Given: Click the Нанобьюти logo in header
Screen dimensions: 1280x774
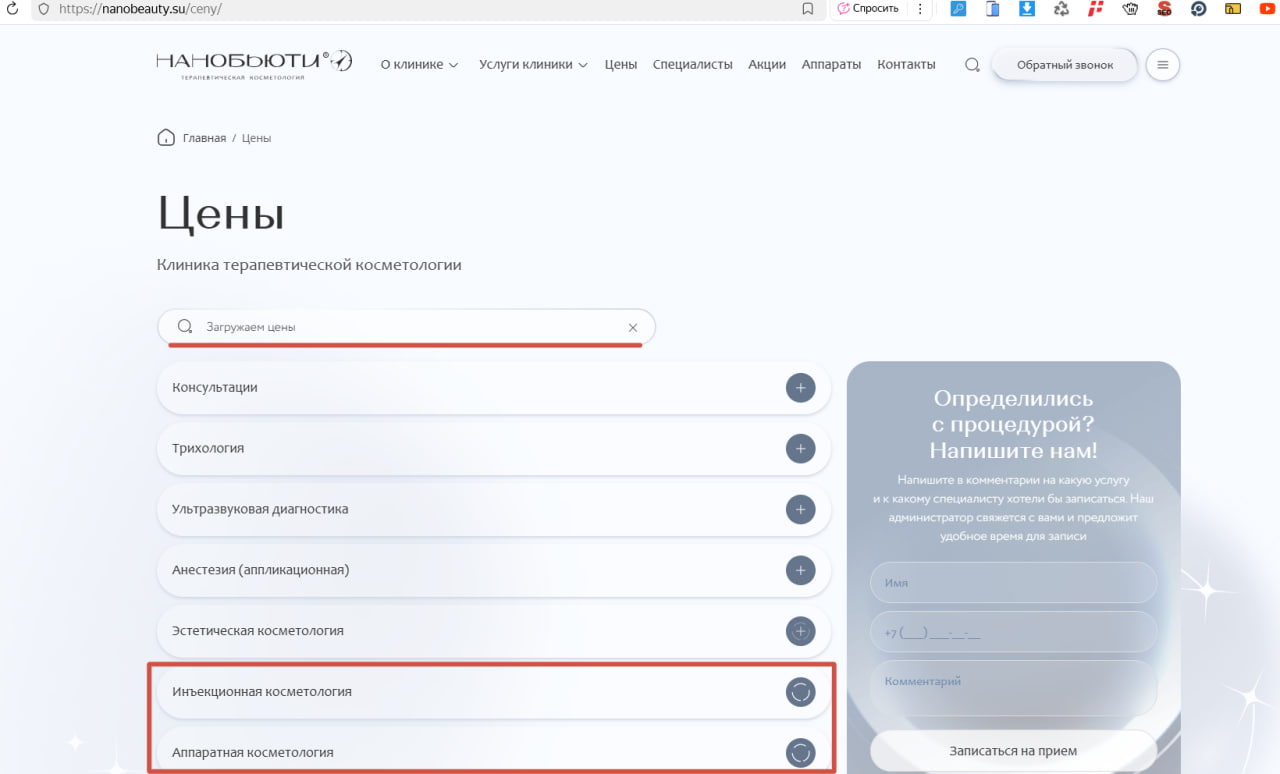Looking at the screenshot, I should [x=254, y=64].
